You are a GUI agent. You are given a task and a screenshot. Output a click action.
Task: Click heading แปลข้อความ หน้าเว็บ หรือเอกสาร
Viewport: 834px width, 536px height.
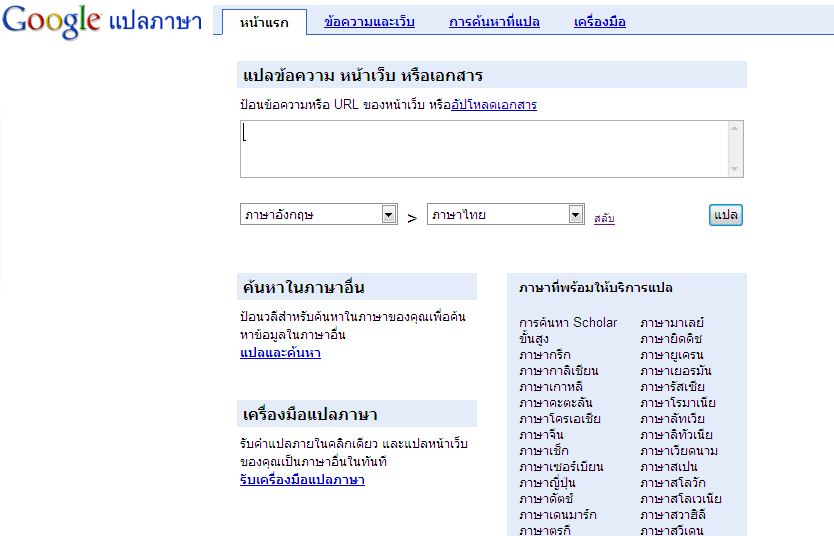click(x=363, y=75)
